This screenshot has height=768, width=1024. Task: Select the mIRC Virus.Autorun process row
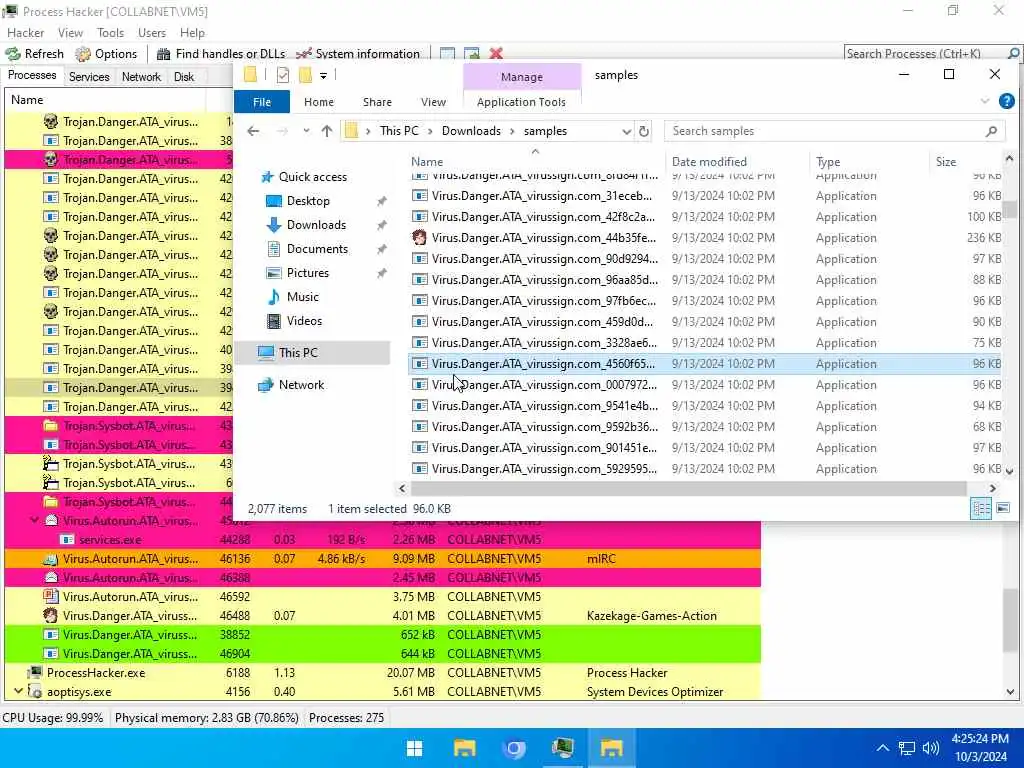coord(382,558)
